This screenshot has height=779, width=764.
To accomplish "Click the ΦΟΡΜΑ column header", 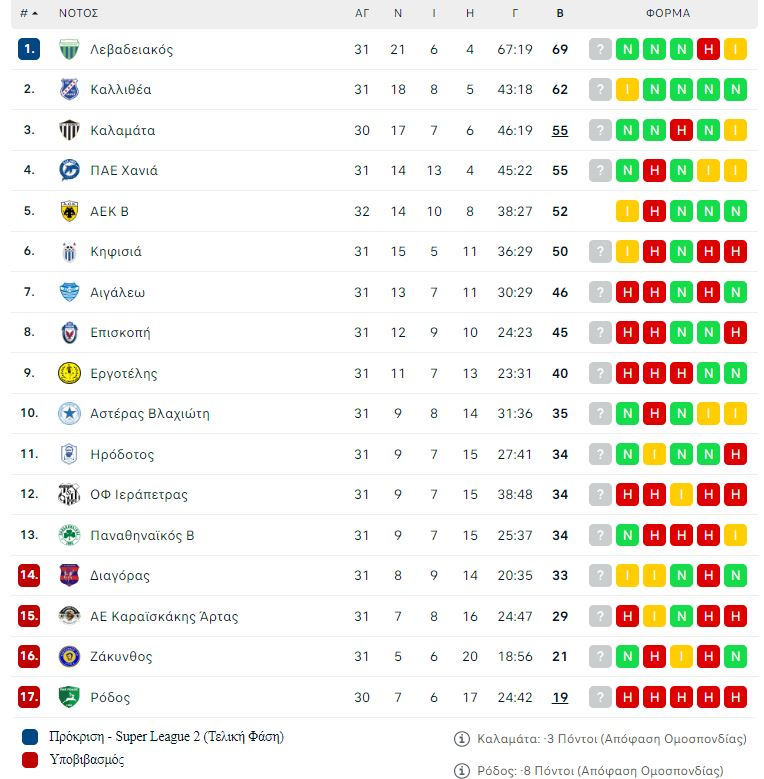I will click(x=668, y=13).
